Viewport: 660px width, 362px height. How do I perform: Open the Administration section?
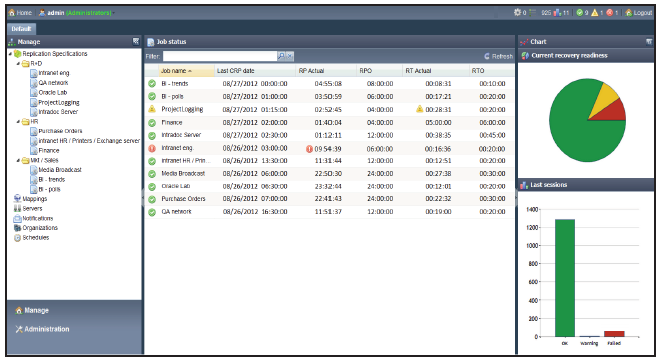tap(42, 329)
